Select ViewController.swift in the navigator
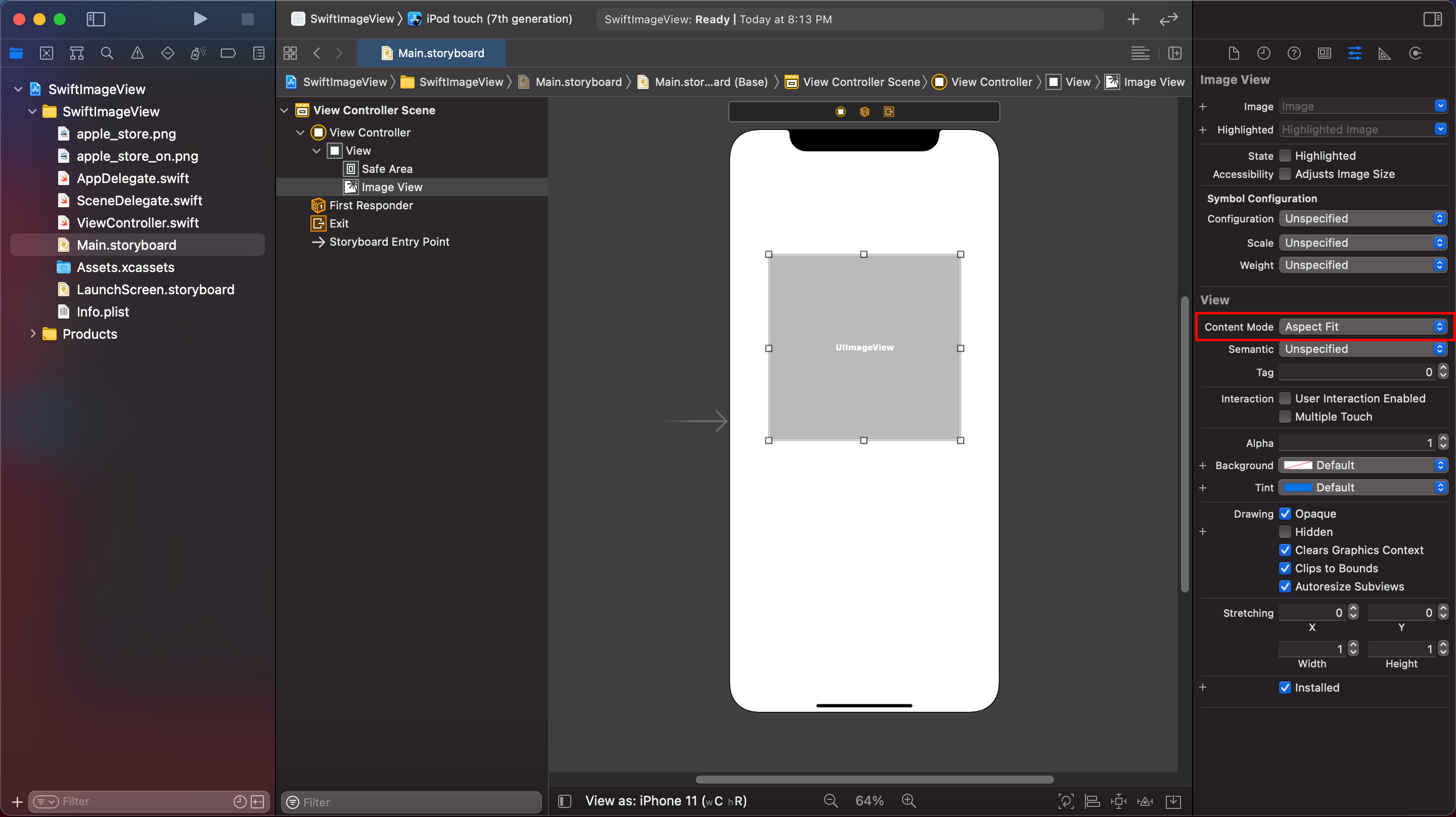This screenshot has width=1456, height=817. (x=138, y=223)
